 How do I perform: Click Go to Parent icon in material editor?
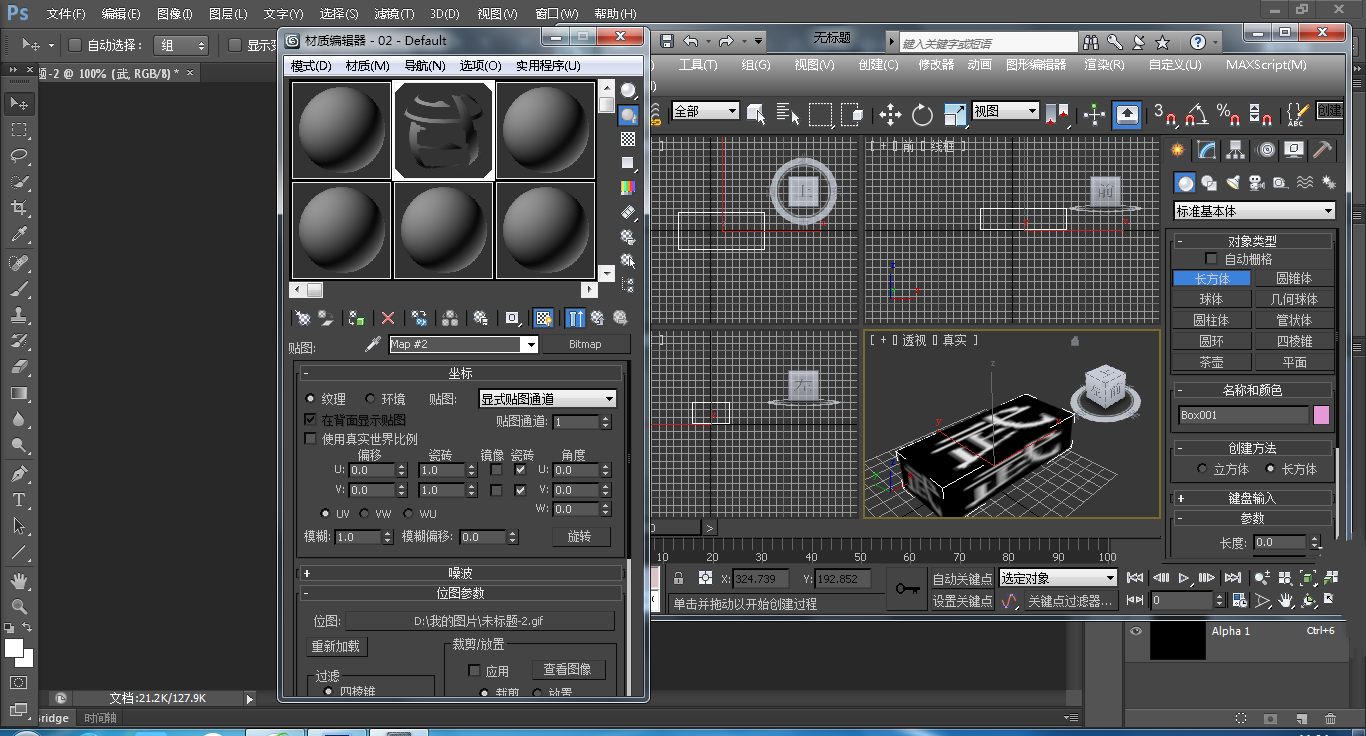point(597,318)
